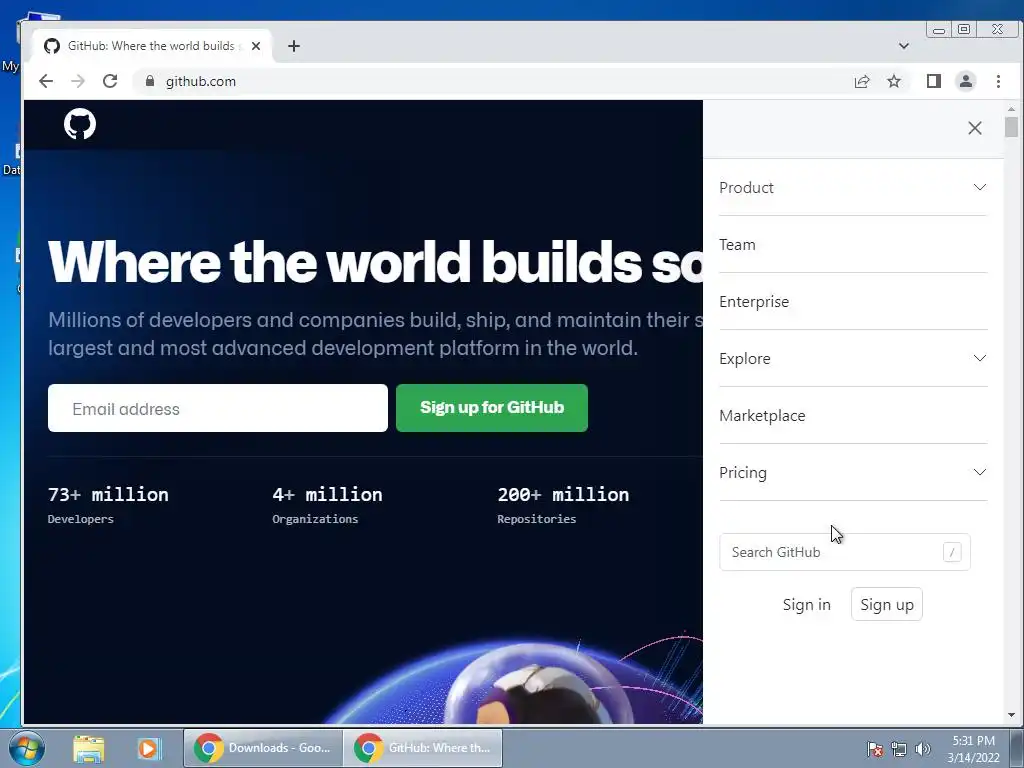Open Windows Start menu
Image resolution: width=1024 pixels, height=768 pixels.
[x=27, y=748]
